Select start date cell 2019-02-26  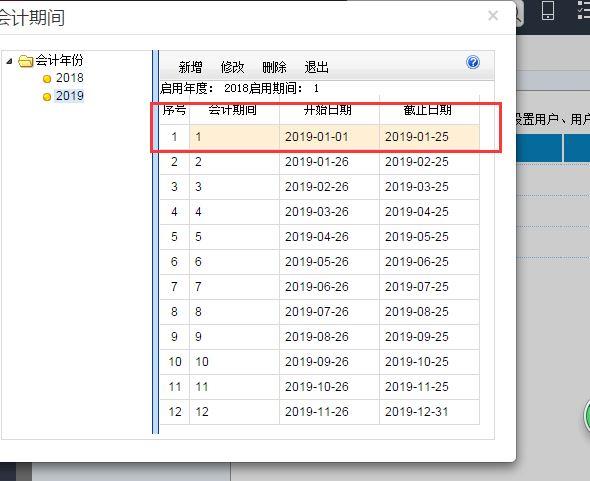pyautogui.click(x=329, y=187)
